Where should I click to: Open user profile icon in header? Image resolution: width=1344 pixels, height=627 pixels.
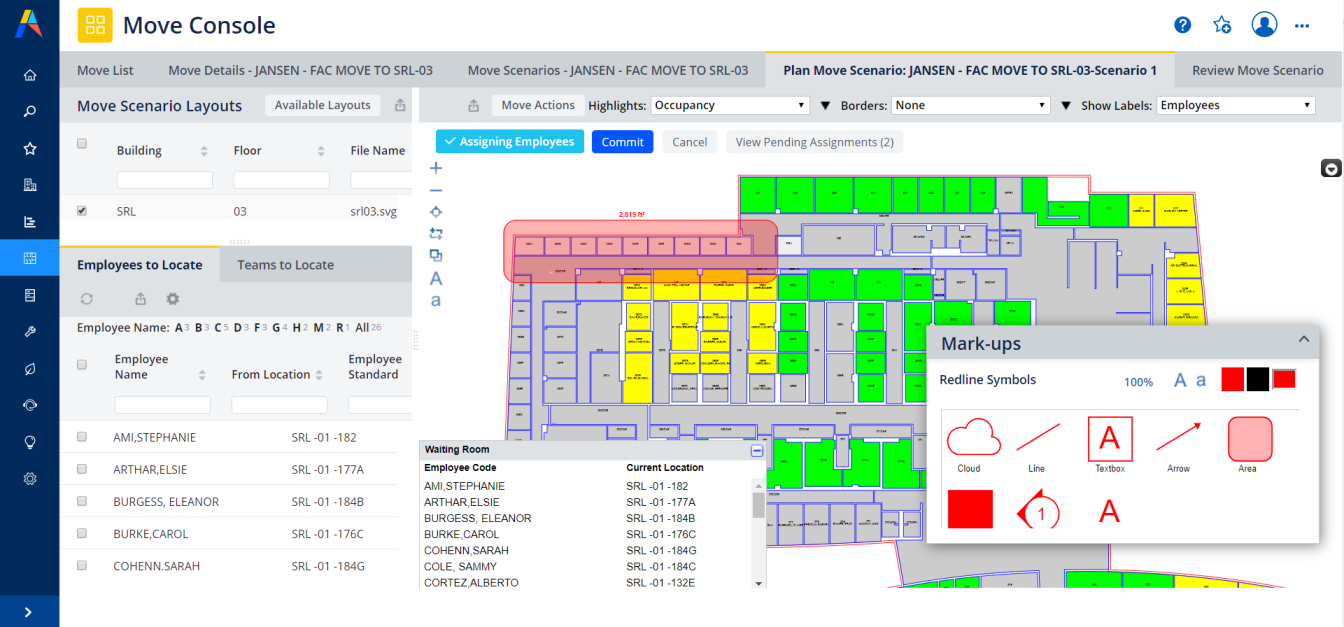[1264, 25]
